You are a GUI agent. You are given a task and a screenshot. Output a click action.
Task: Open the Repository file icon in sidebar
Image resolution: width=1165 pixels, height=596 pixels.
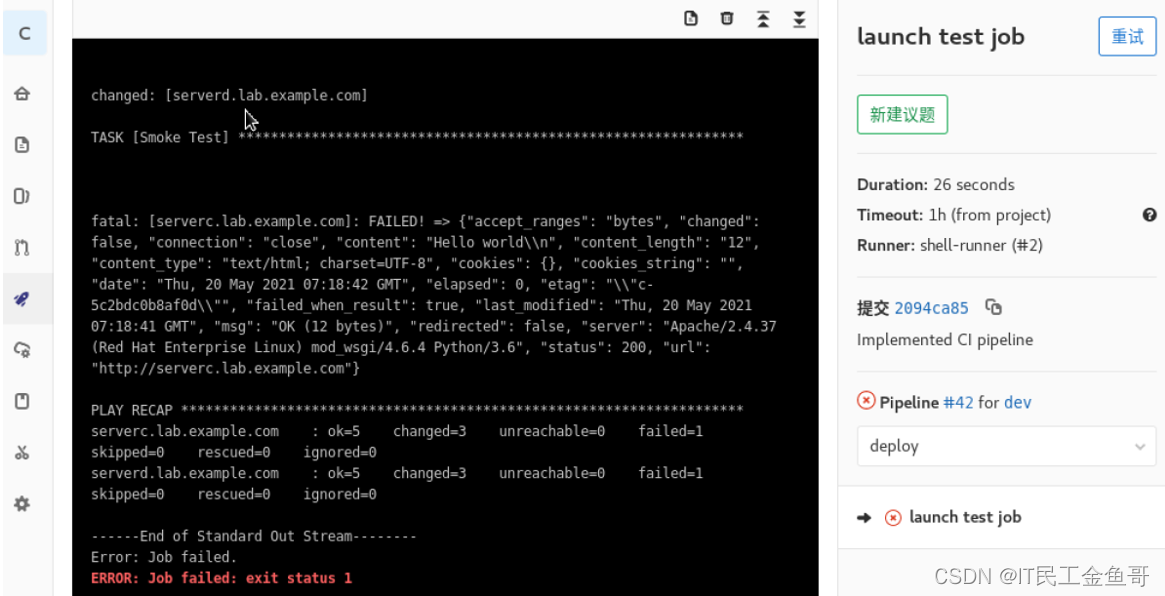[22, 145]
